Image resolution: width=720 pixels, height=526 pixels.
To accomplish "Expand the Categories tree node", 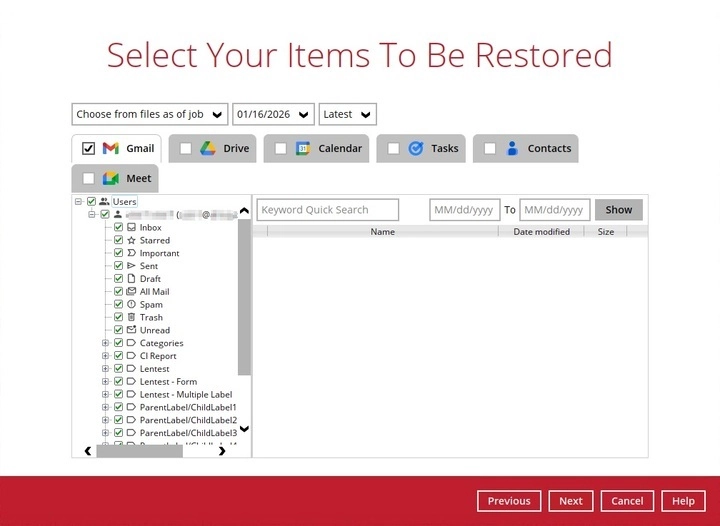I will pyautogui.click(x=105, y=343).
